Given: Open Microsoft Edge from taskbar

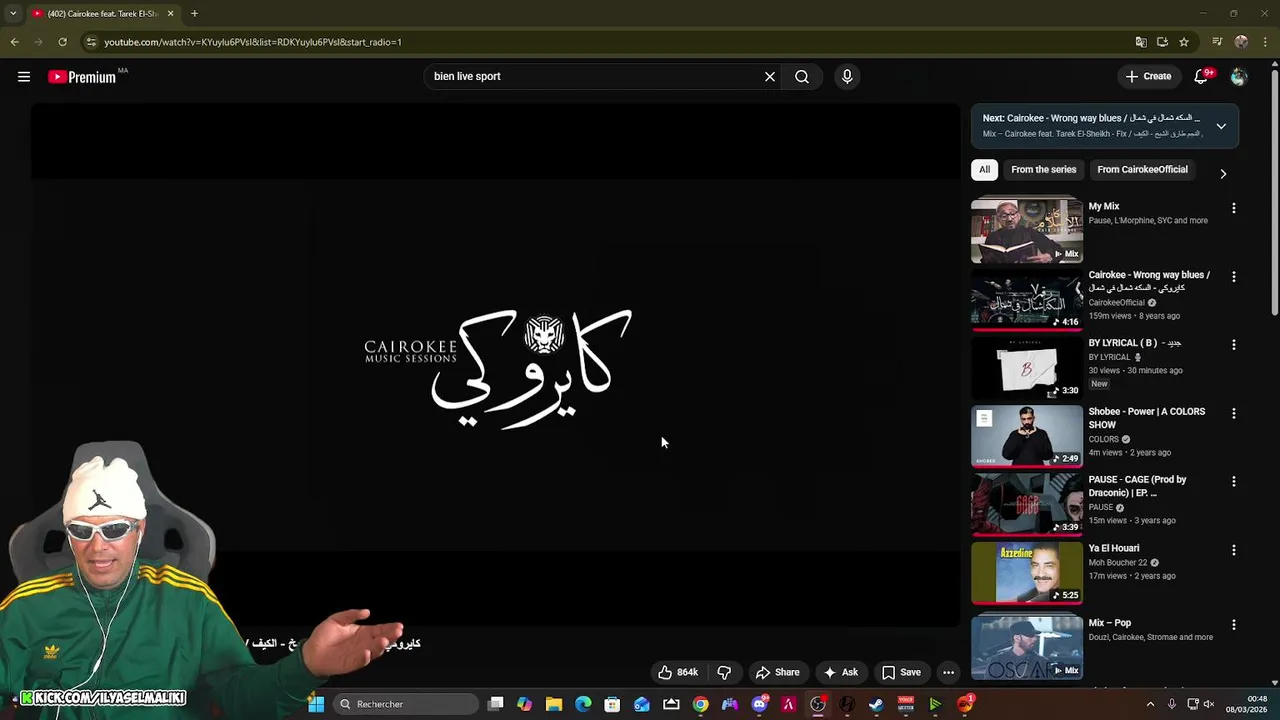Looking at the screenshot, I should (x=583, y=704).
